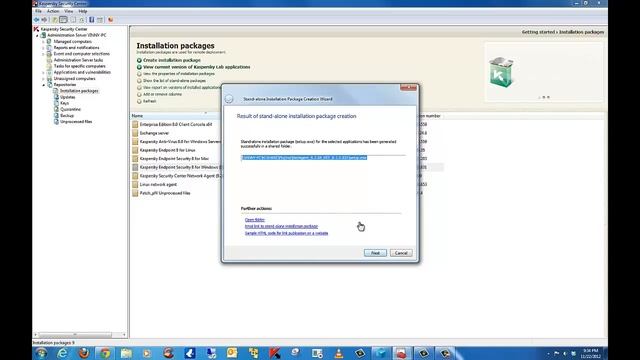Click the Reports and notifications tree icon

[49, 47]
